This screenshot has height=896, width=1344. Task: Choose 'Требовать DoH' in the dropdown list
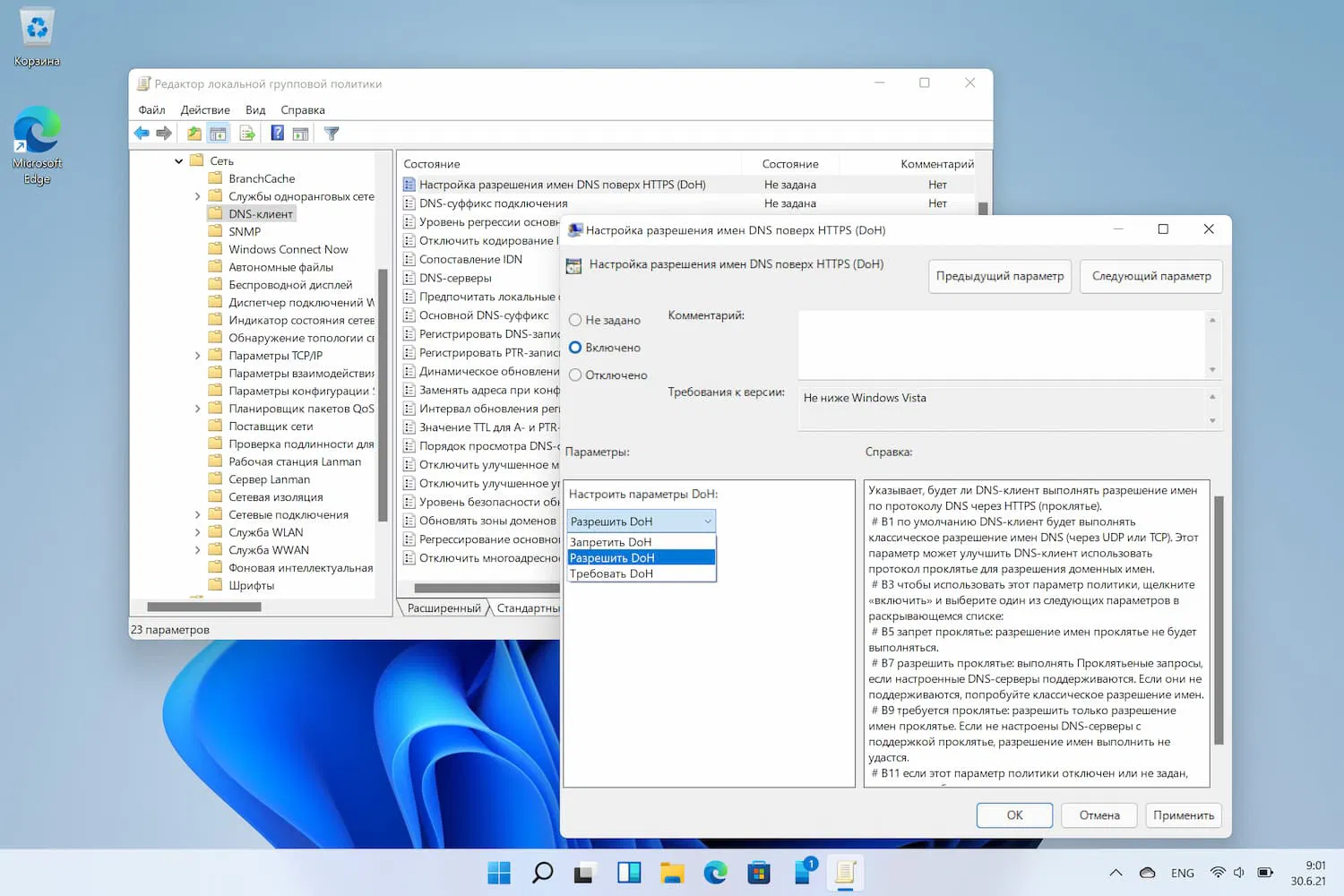point(612,573)
